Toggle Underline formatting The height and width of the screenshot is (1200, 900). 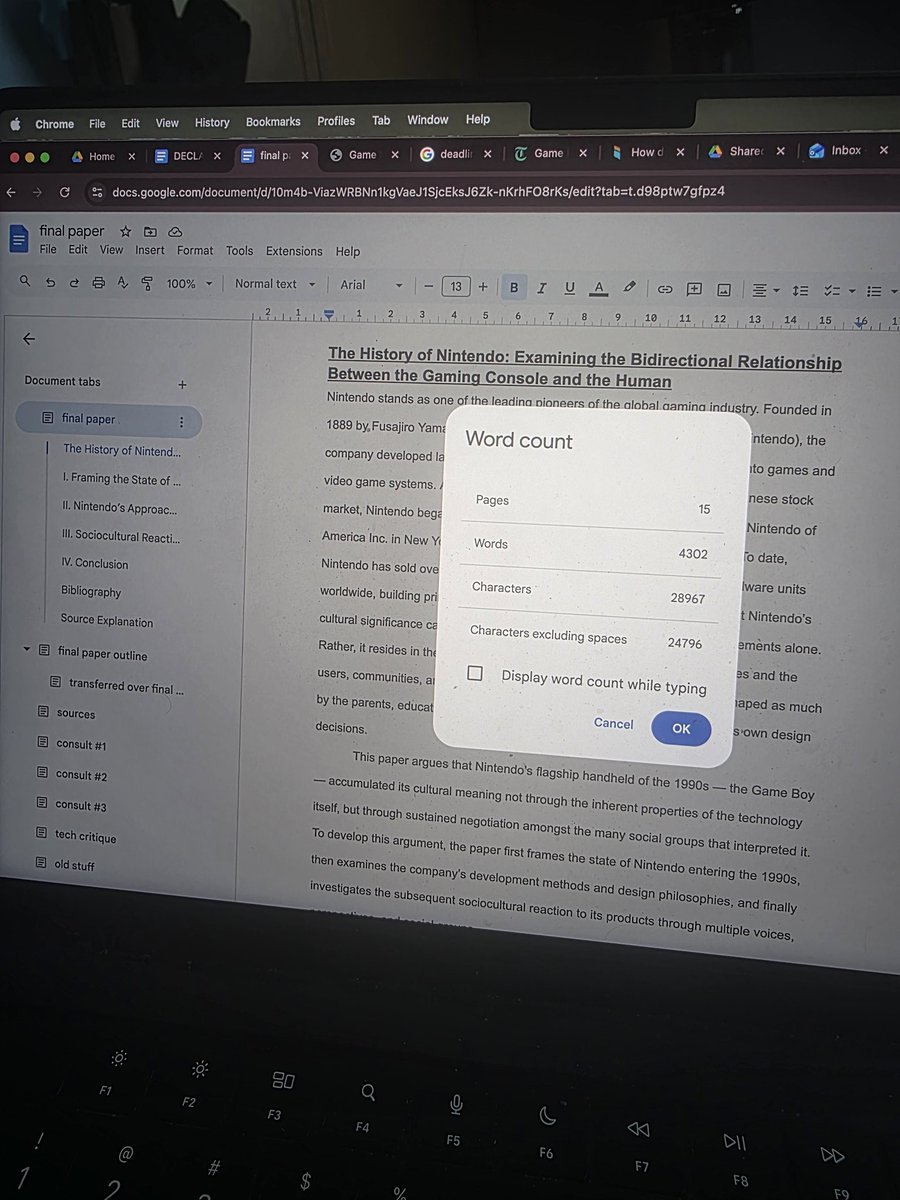click(x=570, y=288)
